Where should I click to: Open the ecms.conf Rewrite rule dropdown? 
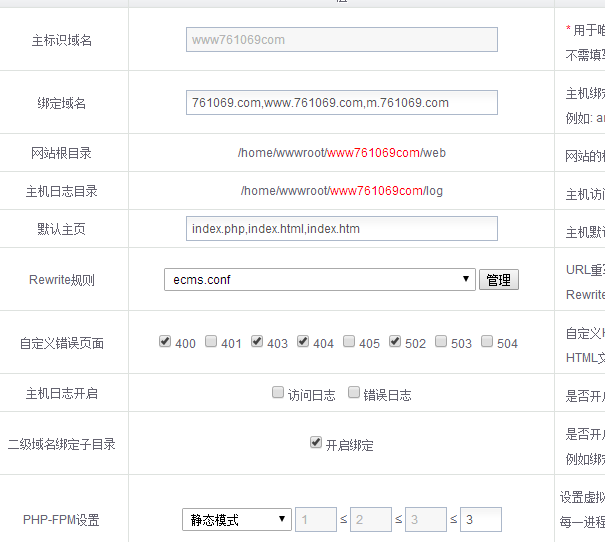[x=319, y=280]
